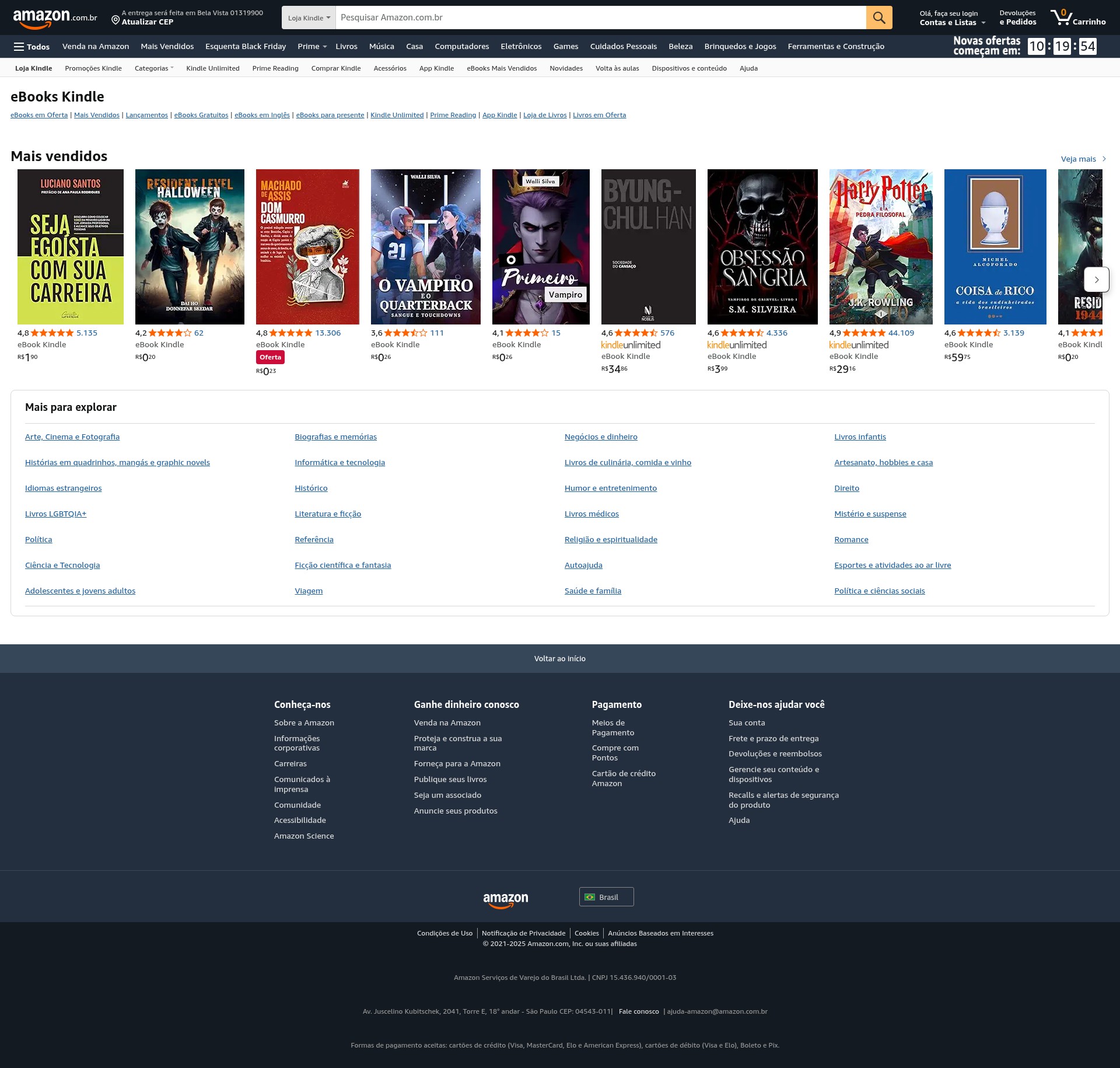
Task: Open Autoajuda category link
Action: click(x=583, y=566)
